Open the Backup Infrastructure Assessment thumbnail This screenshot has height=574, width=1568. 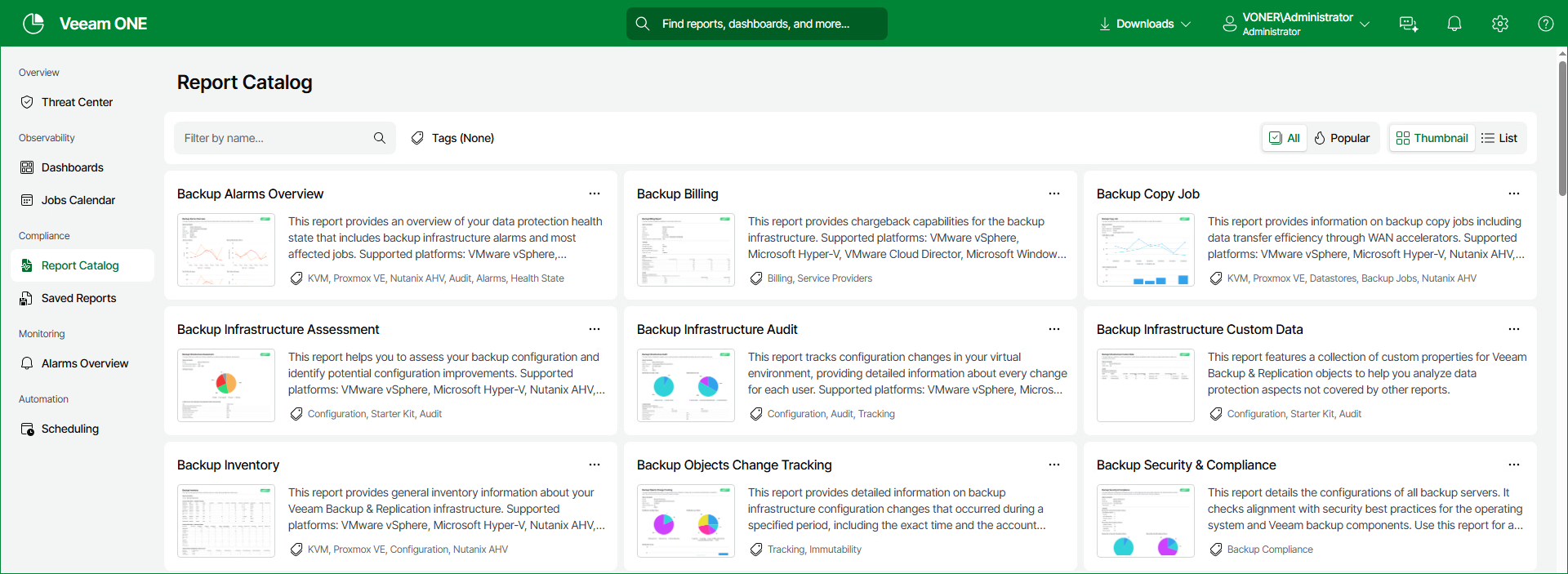point(226,385)
